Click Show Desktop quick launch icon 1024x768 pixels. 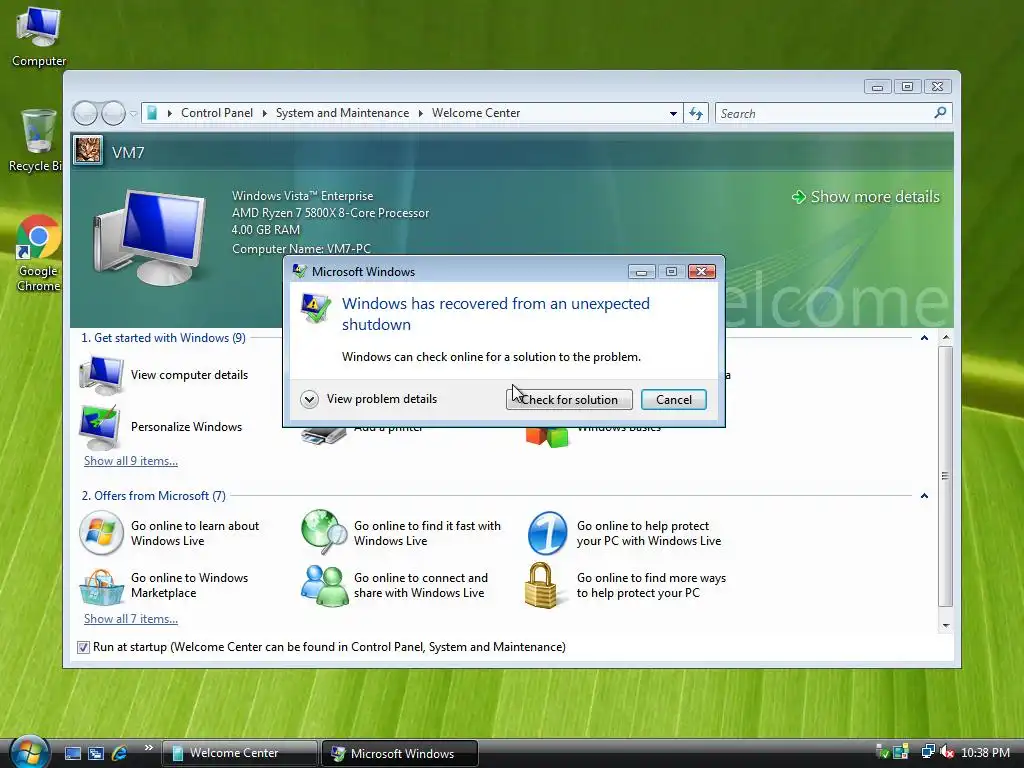point(72,753)
